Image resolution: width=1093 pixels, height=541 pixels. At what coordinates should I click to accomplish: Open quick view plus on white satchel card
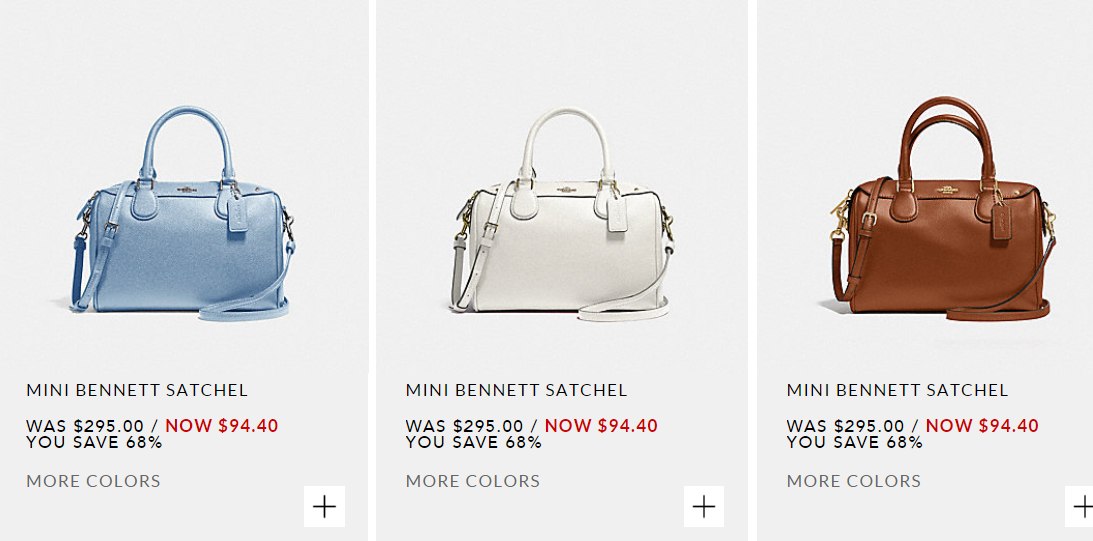704,506
